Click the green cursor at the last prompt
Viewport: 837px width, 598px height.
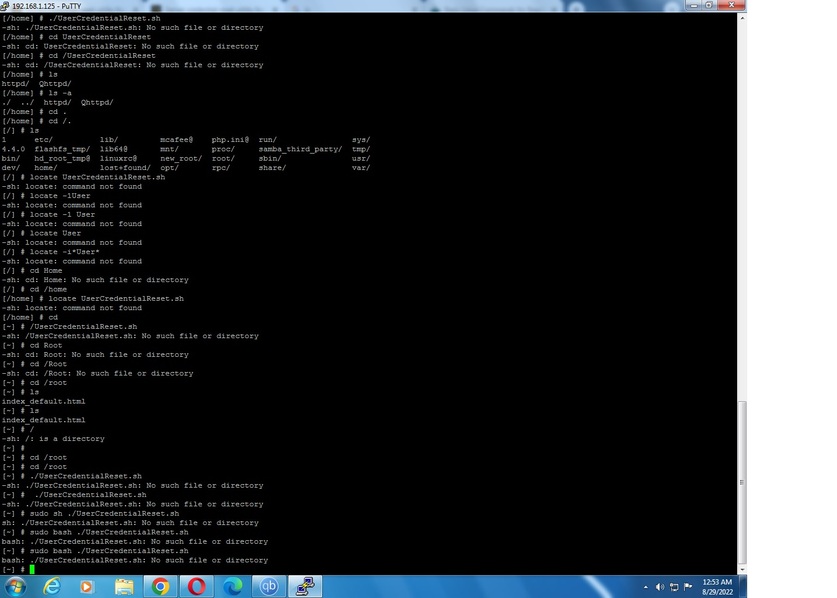point(32,569)
